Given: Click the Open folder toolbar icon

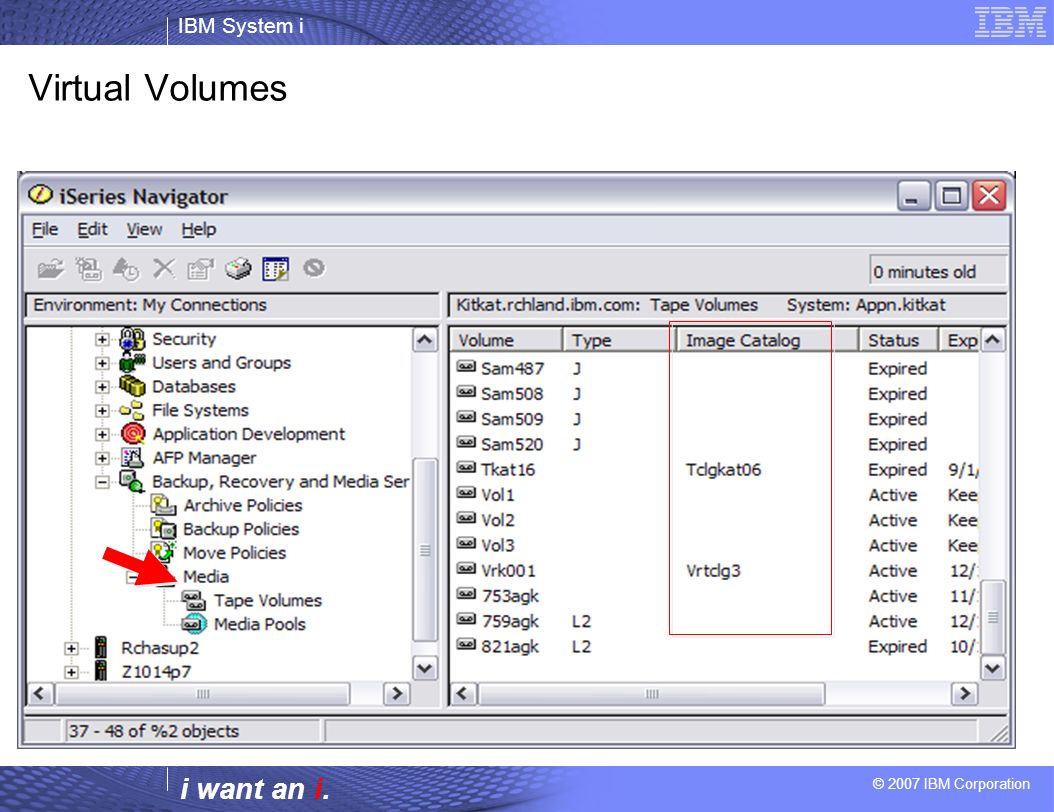Looking at the screenshot, I should [50, 269].
